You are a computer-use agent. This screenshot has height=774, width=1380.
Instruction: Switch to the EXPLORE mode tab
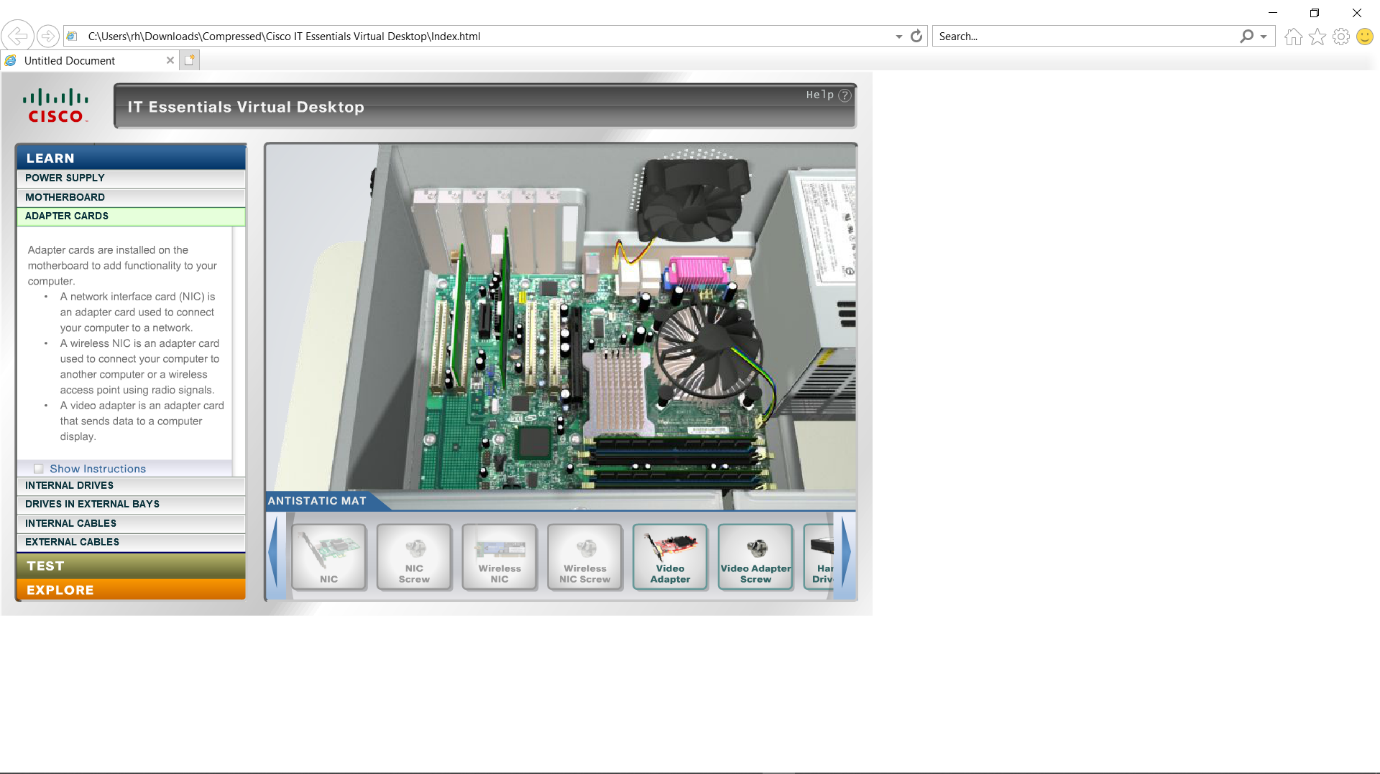click(131, 590)
